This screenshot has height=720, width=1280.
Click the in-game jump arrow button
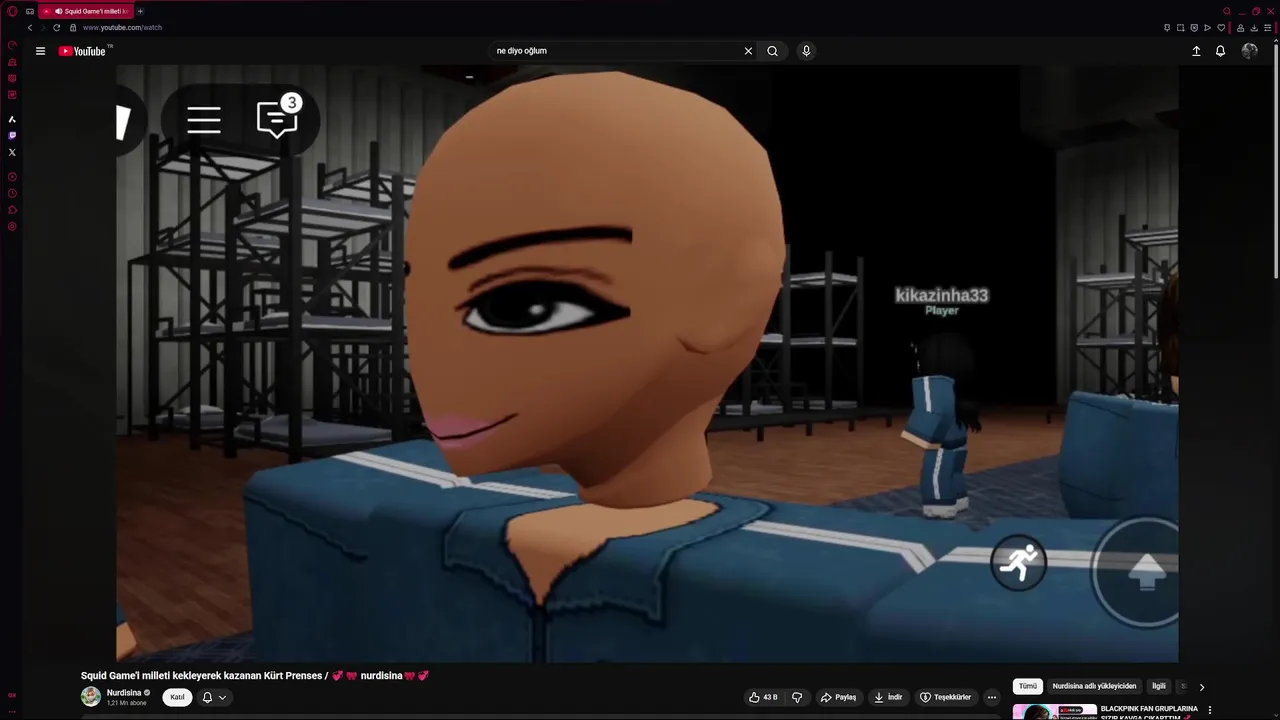click(x=1146, y=572)
